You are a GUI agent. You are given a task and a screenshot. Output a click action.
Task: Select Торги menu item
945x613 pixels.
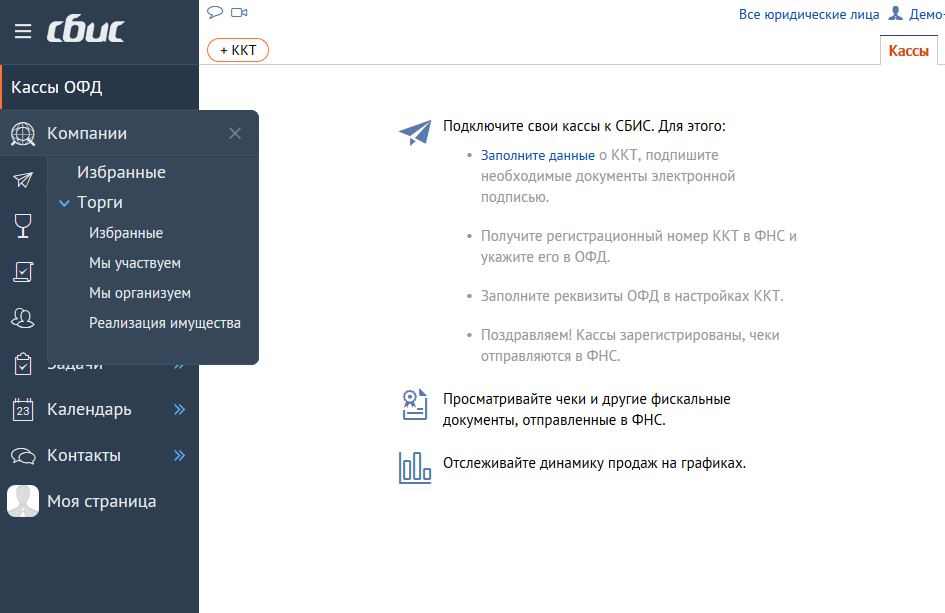[x=100, y=203]
